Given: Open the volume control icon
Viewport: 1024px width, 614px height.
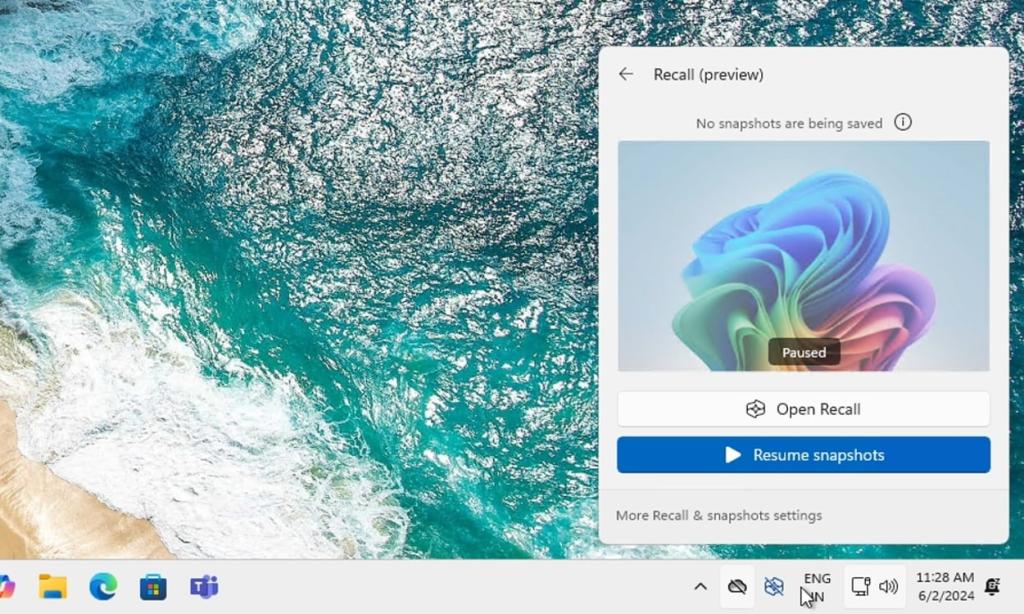Looking at the screenshot, I should (x=888, y=587).
